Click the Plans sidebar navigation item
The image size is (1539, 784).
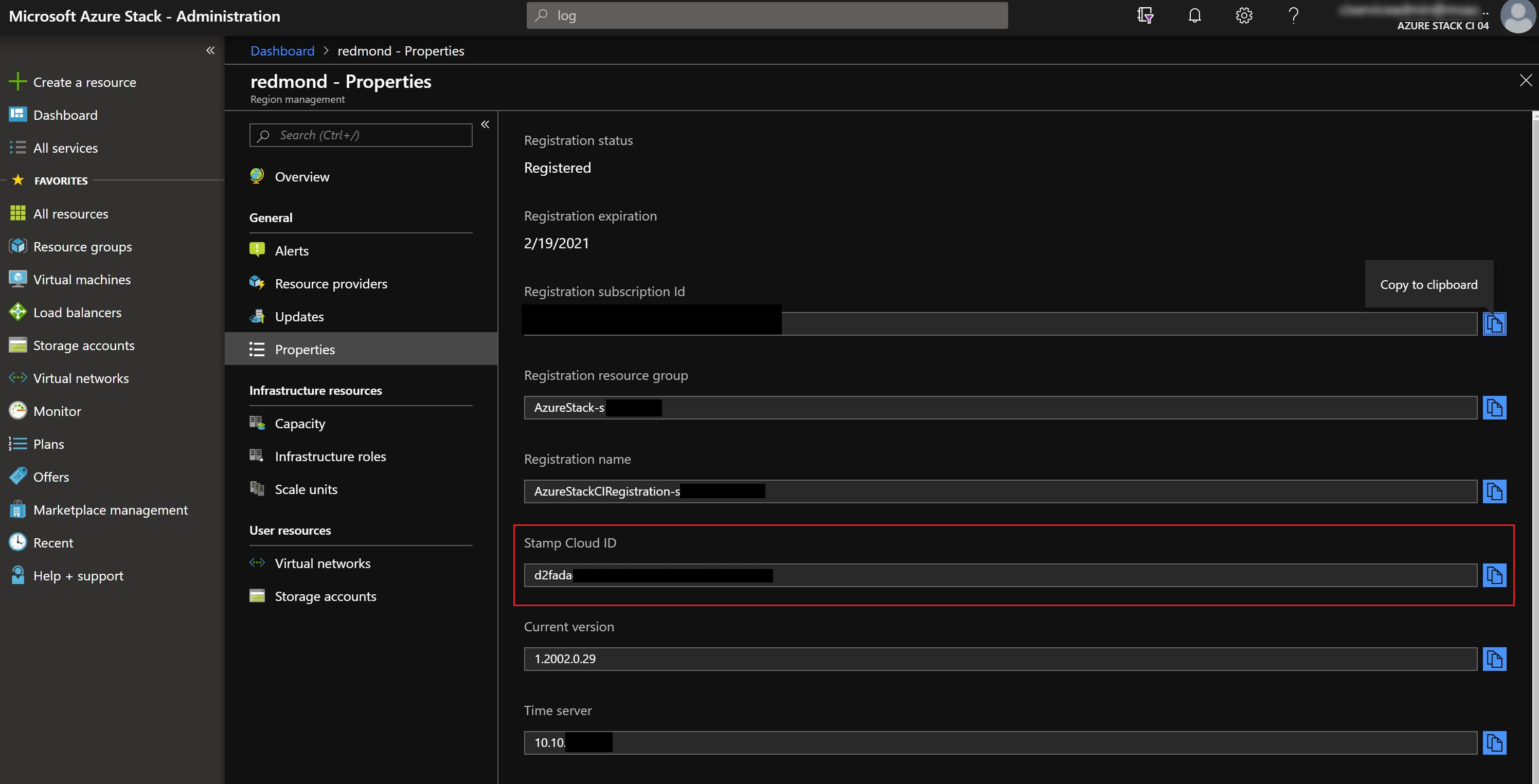tap(48, 443)
